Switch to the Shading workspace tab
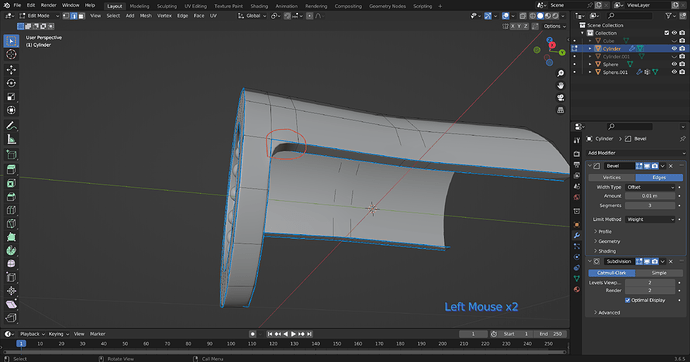The width and height of the screenshot is (690, 362). [x=259, y=6]
